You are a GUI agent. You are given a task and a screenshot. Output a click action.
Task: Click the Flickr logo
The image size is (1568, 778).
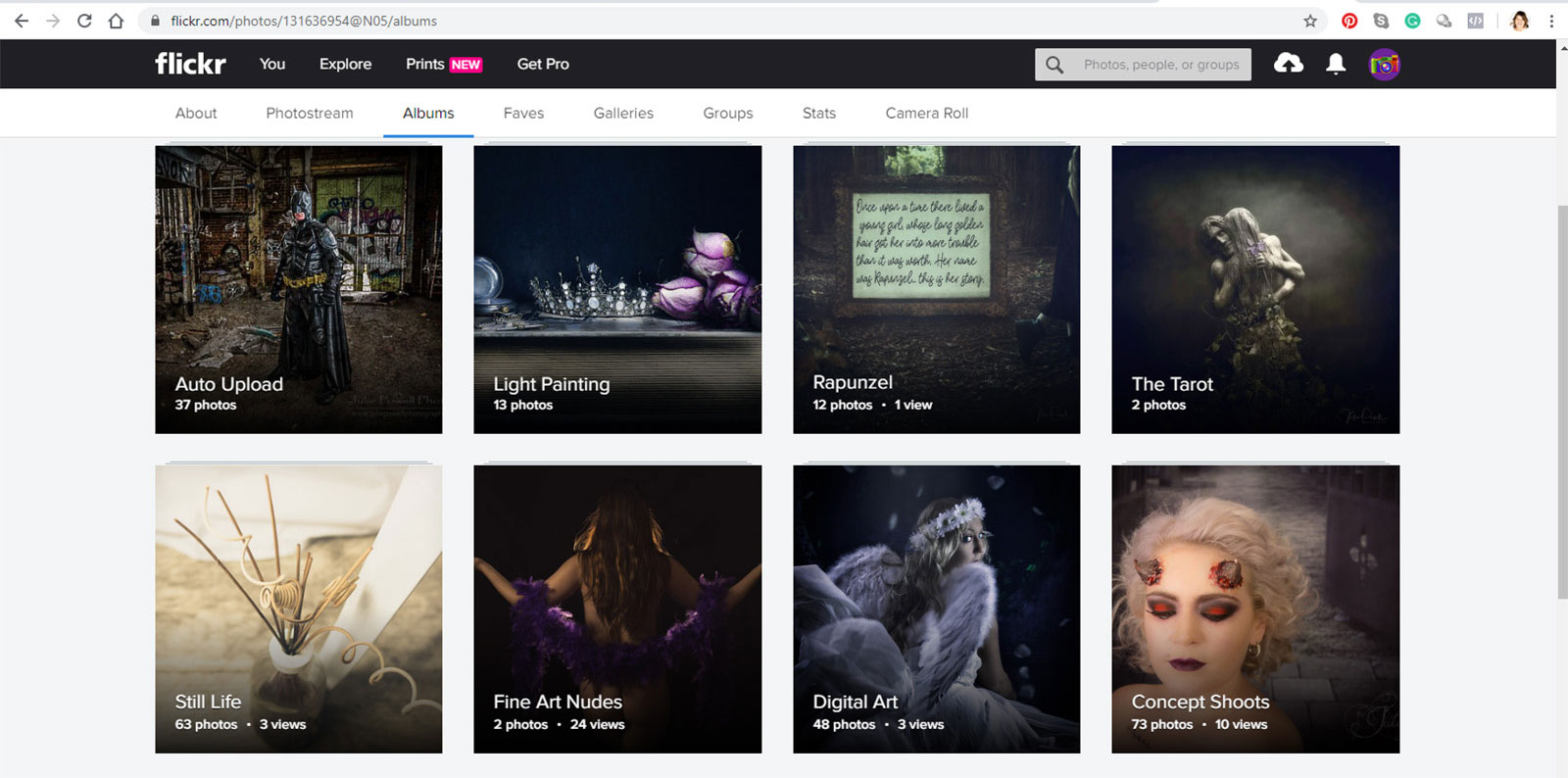(190, 64)
